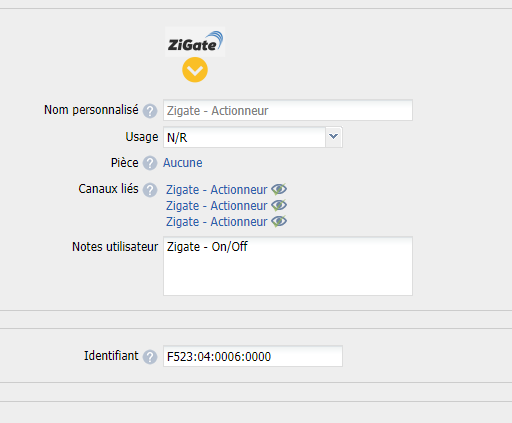Screen dimensions: 512x423
Task: Open second Zigate - Actionneur linked channel
Action: point(217,206)
